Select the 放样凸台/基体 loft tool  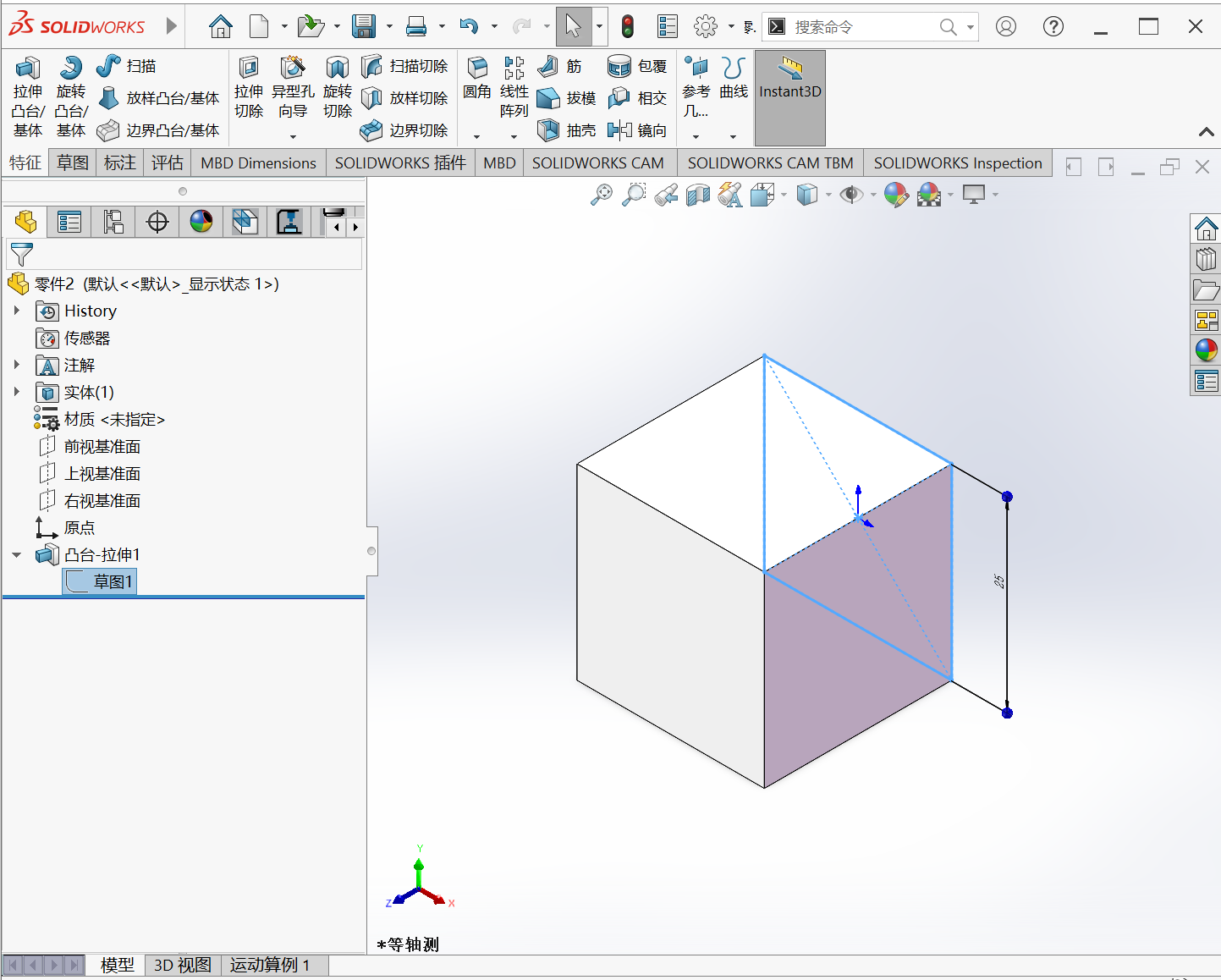[158, 98]
